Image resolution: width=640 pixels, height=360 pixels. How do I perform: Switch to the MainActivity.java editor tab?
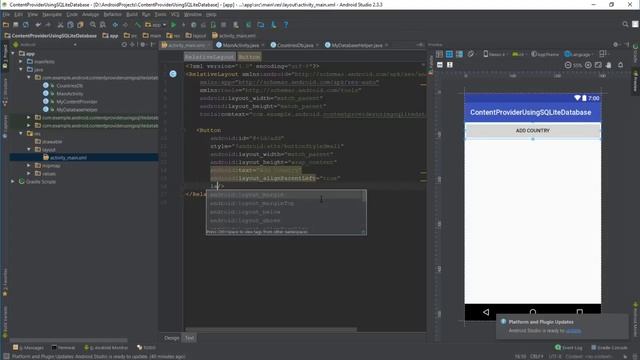pyautogui.click(x=240, y=45)
